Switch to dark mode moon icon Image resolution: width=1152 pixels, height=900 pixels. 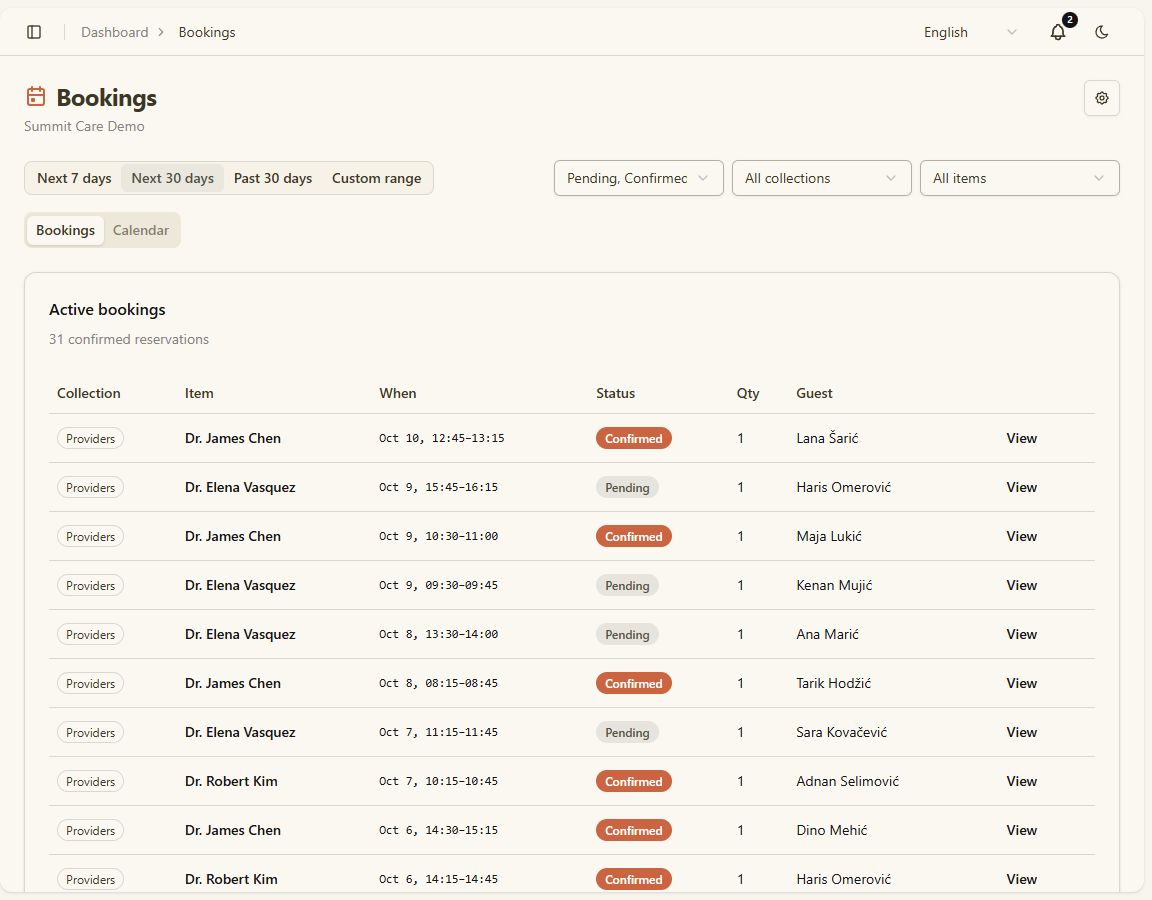point(1101,32)
